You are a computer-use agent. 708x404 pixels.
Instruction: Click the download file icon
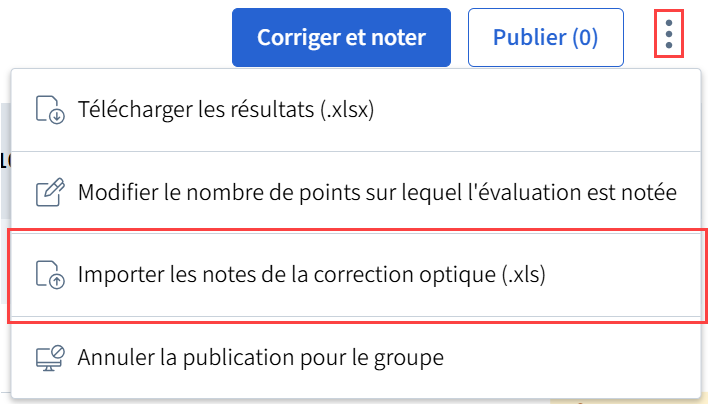(x=49, y=110)
